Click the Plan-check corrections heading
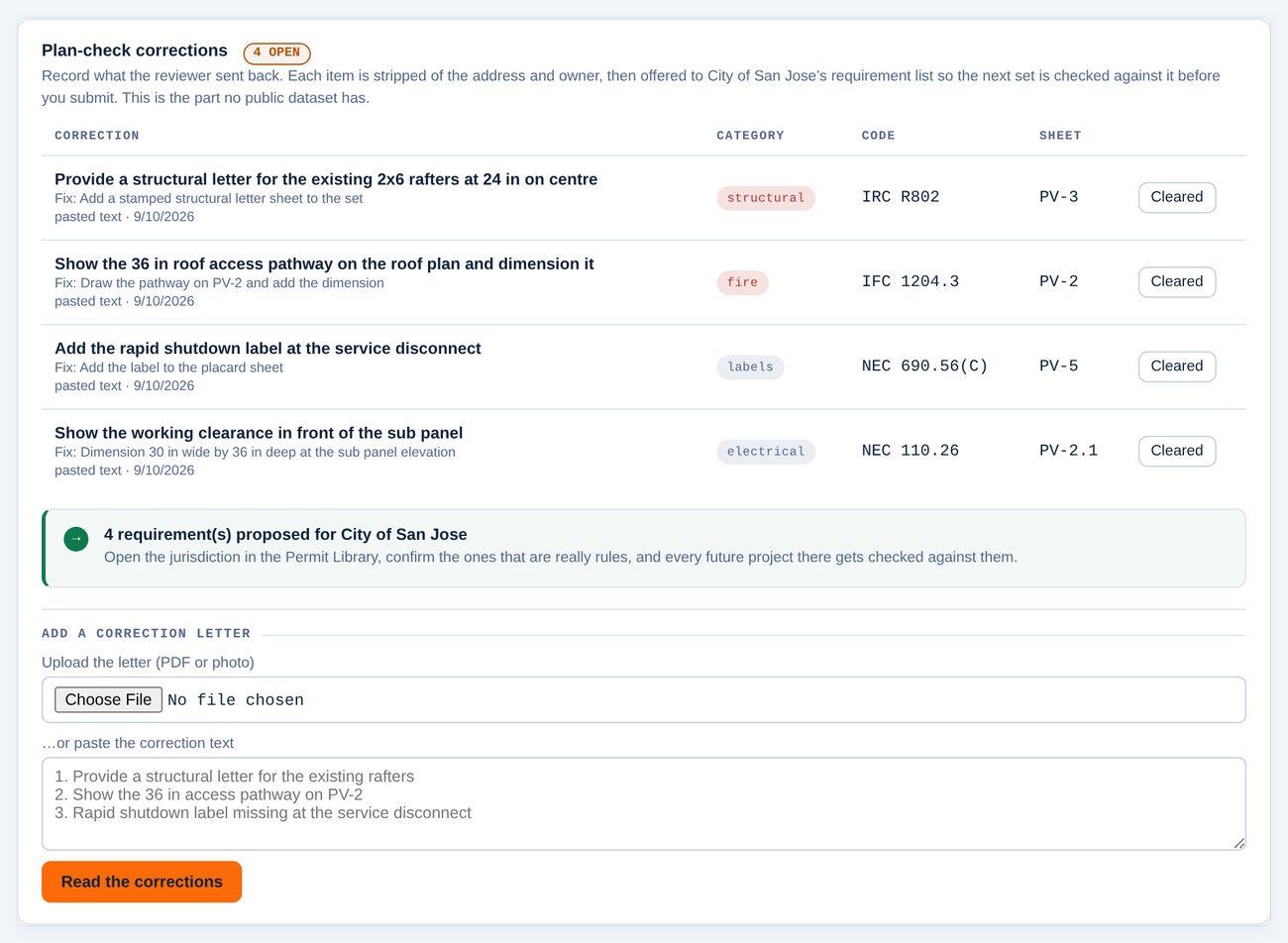Screen dimensions: 1288x943 (x=135, y=51)
